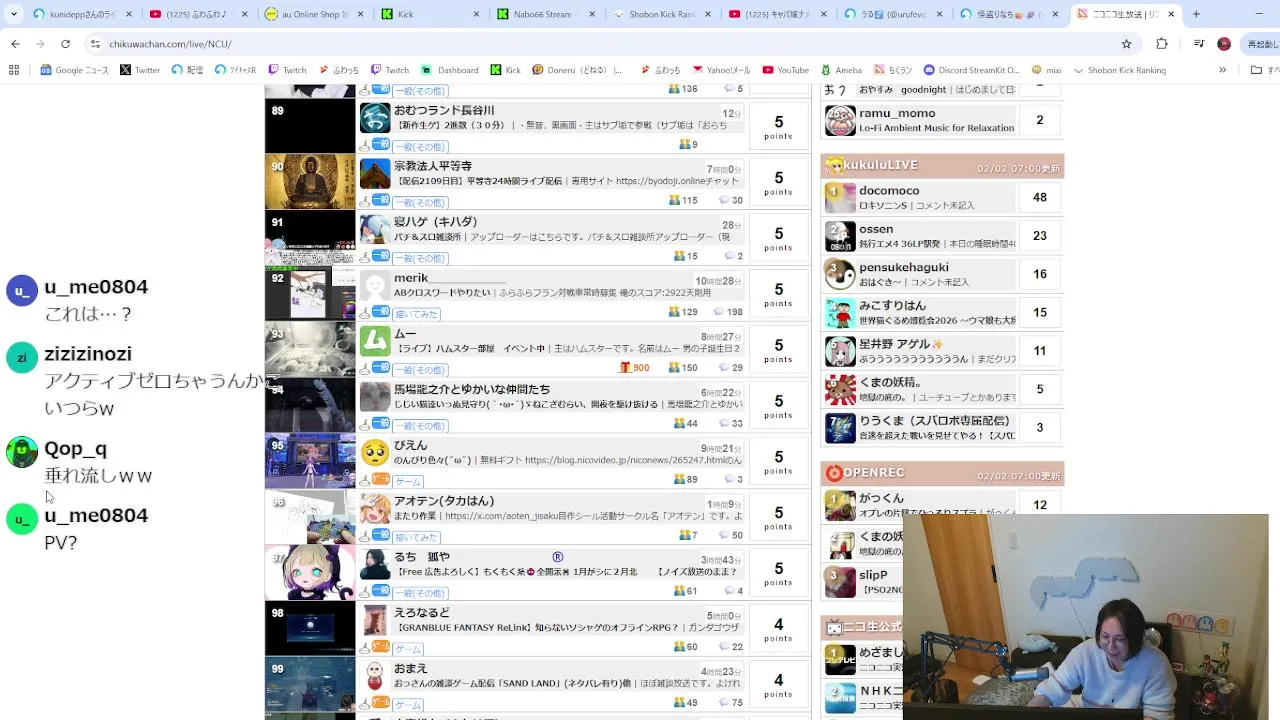The height and width of the screenshot is (720, 1280).
Task: Open the Shobon Kick Ranking bookmark
Action: pos(1119,70)
